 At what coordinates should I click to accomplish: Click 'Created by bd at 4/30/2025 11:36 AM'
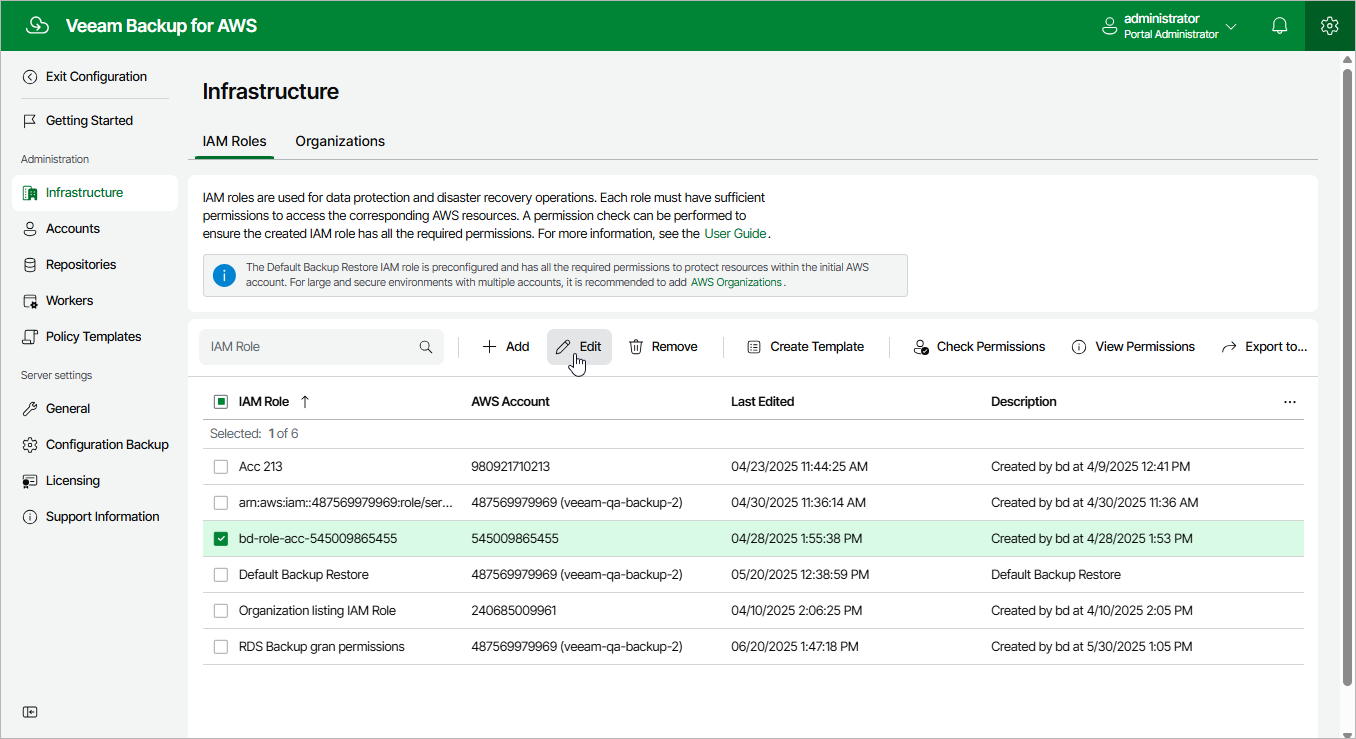(1095, 503)
